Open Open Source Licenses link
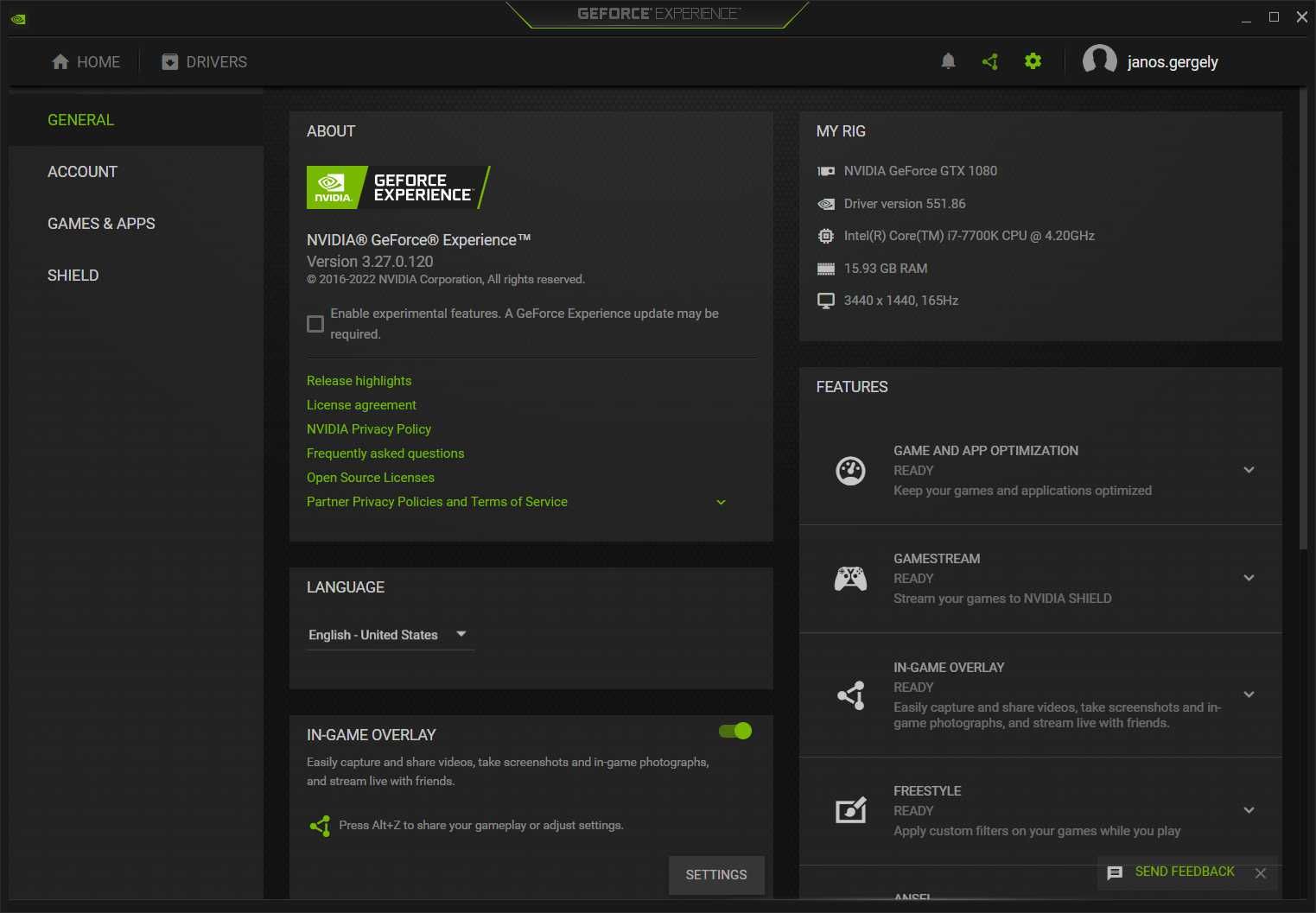The width and height of the screenshot is (1316, 913). (371, 478)
